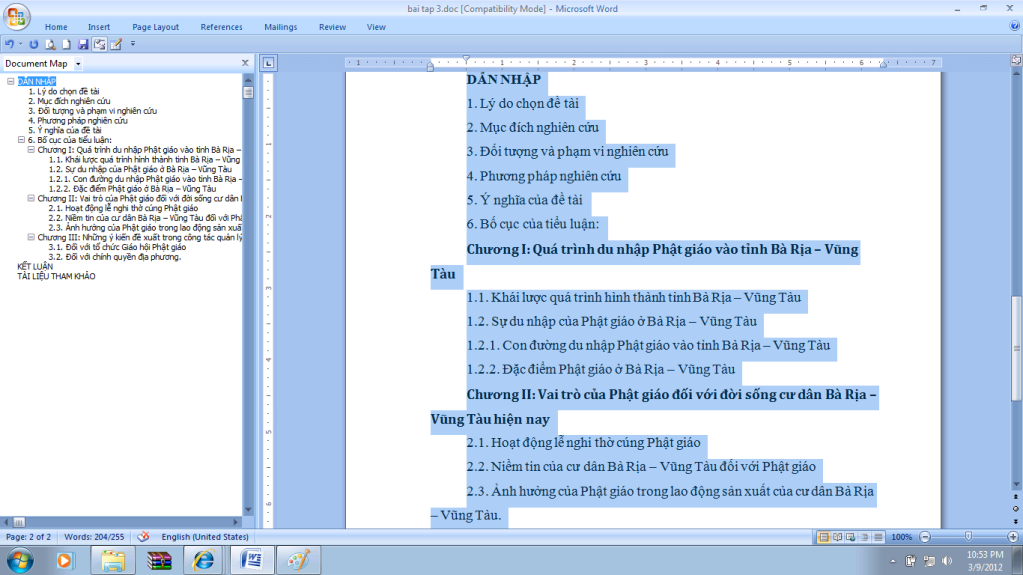Open the Page Layout ribbon tab
1023x575 pixels.
155,27
